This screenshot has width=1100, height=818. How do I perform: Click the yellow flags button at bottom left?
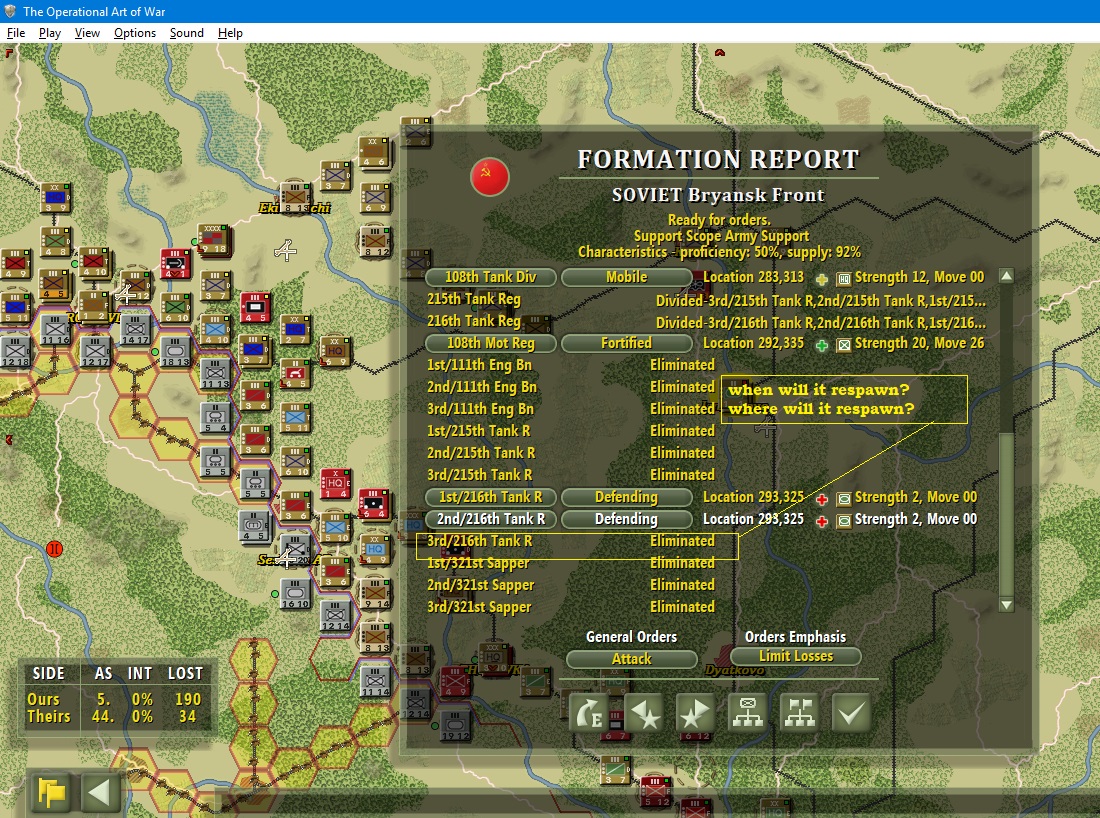(51, 793)
